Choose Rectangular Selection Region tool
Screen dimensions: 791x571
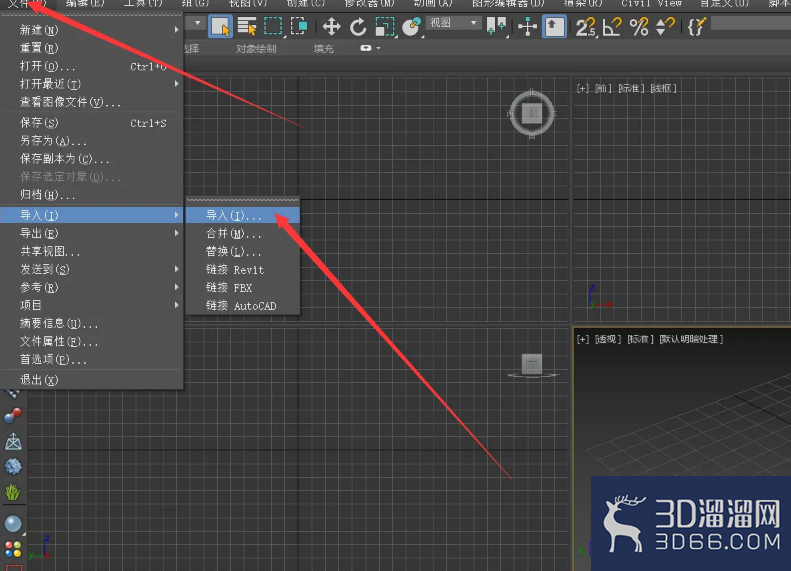273,26
